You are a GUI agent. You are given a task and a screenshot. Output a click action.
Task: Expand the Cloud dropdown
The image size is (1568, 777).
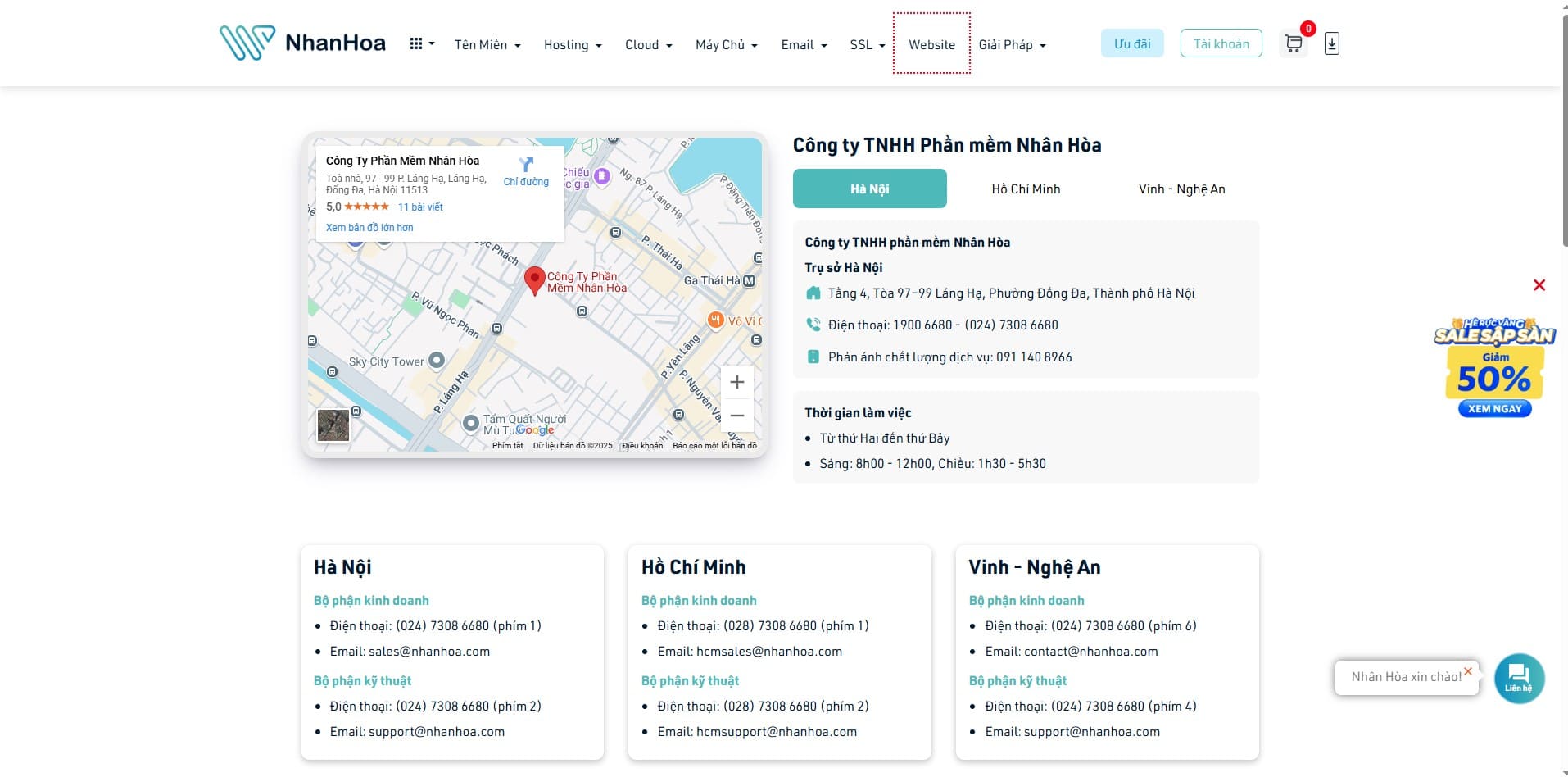point(648,45)
